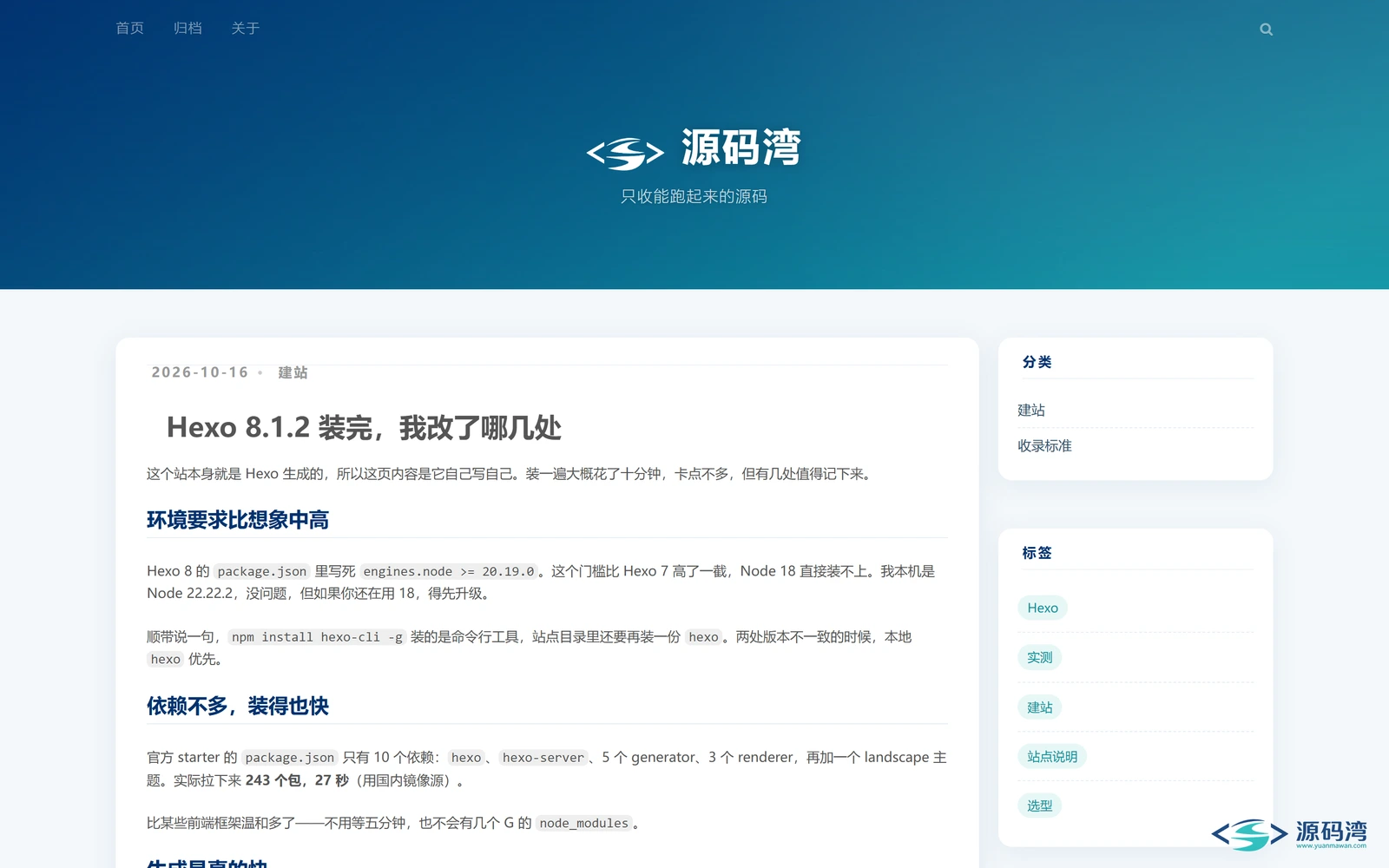Open the 关于 navigation item
Viewport: 1389px width, 868px height.
(246, 29)
